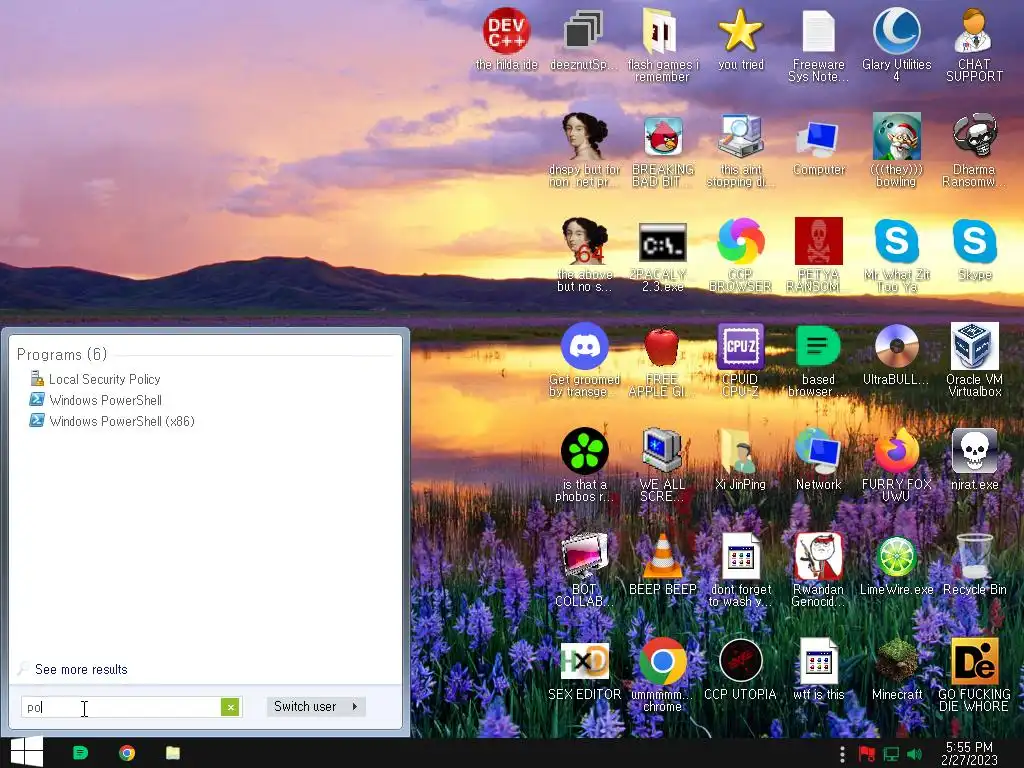Screen dimensions: 1024x768
Task: Open the Rwandan Genocid... icon
Action: point(818,557)
